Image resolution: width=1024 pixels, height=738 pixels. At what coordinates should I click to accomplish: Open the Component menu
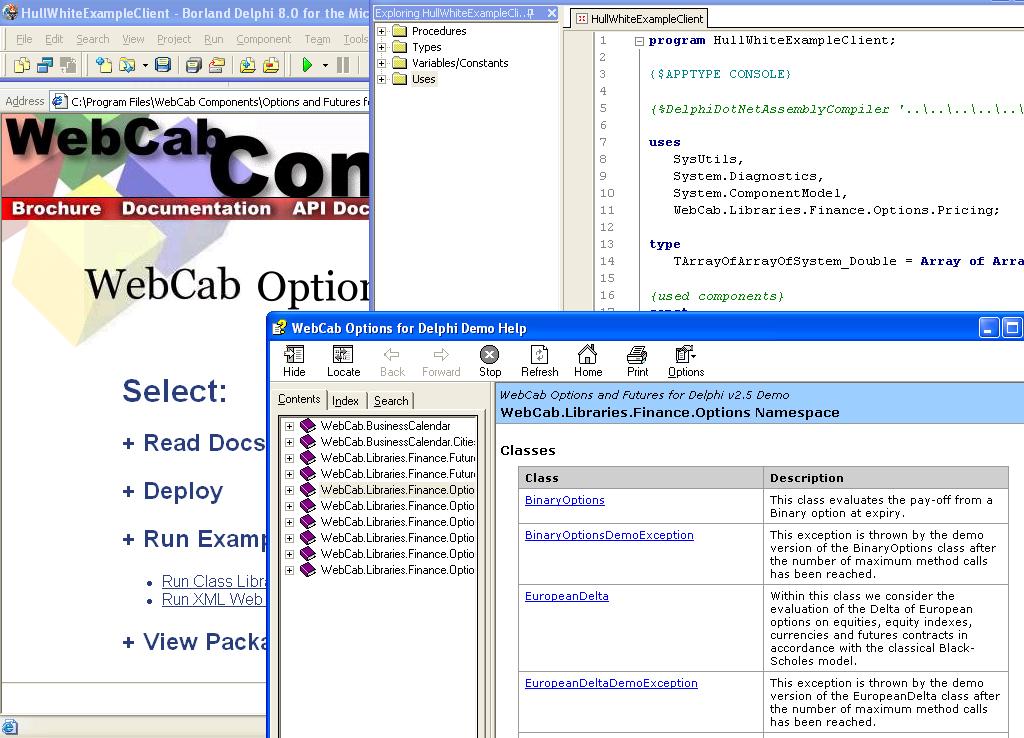pyautogui.click(x=264, y=39)
